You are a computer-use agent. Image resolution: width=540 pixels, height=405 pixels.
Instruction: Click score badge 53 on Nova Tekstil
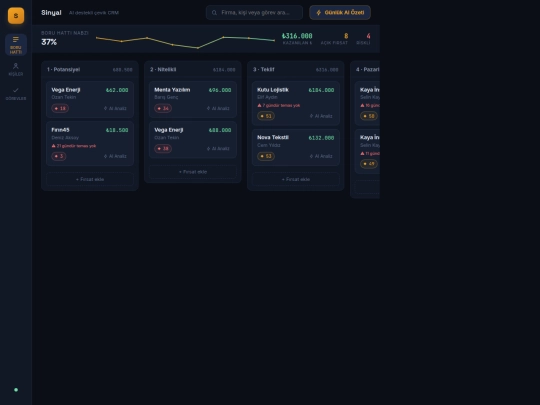click(x=266, y=156)
